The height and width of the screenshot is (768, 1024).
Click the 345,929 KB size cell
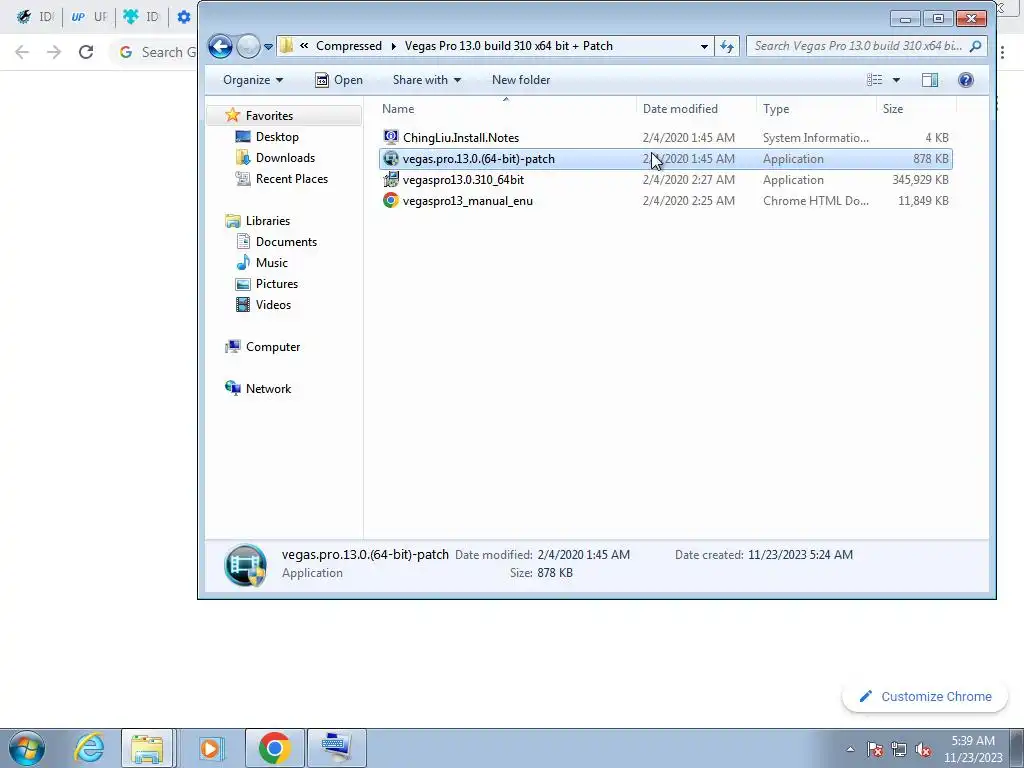point(920,180)
